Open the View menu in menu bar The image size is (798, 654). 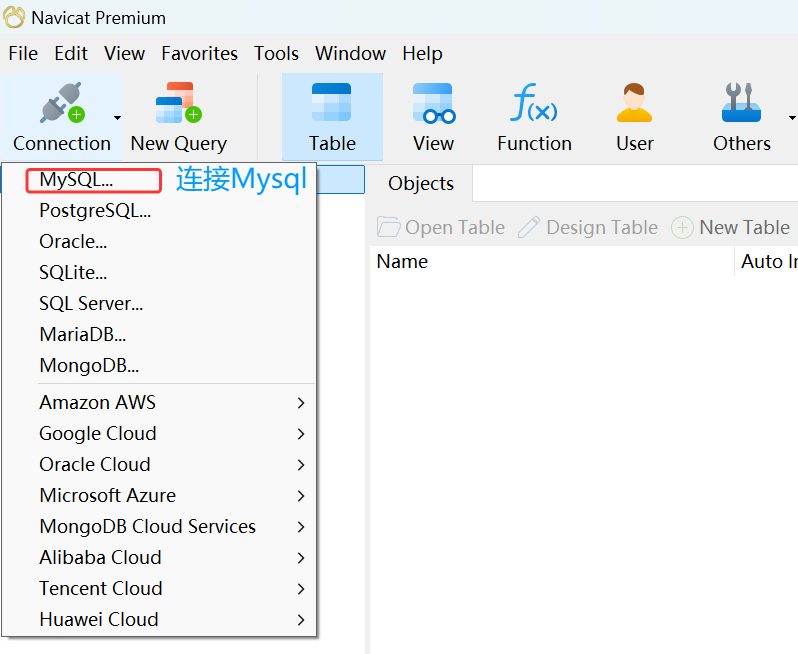click(124, 53)
